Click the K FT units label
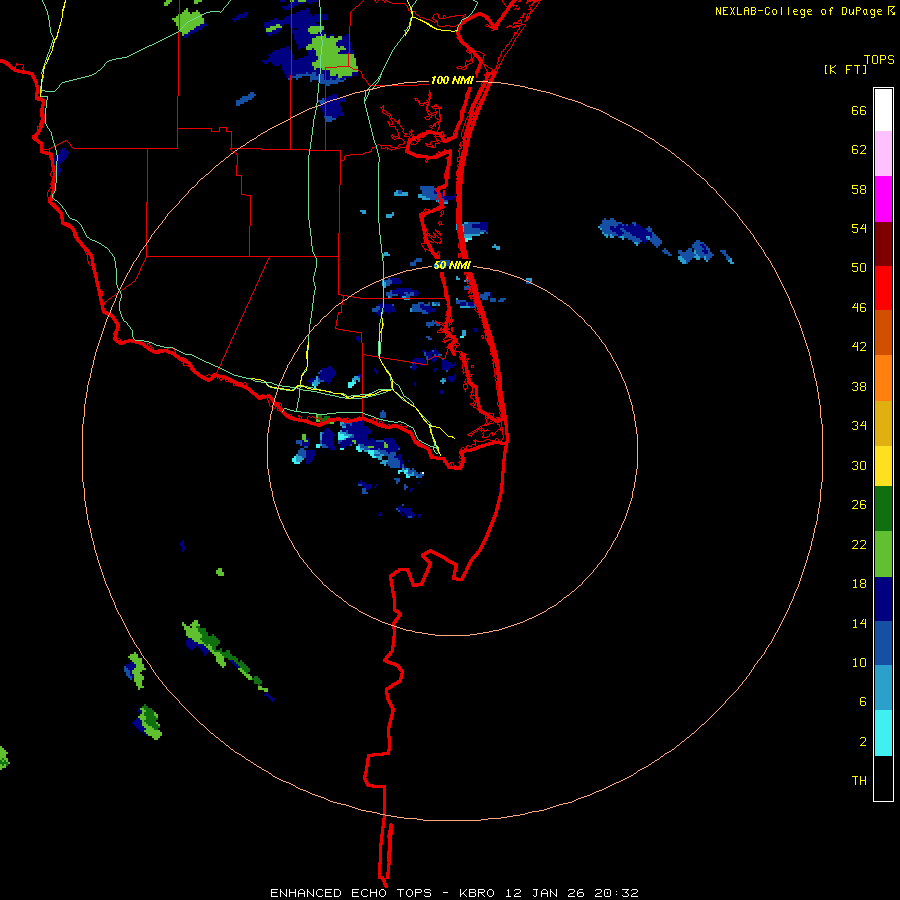Screen dimensions: 900x900 pos(845,69)
